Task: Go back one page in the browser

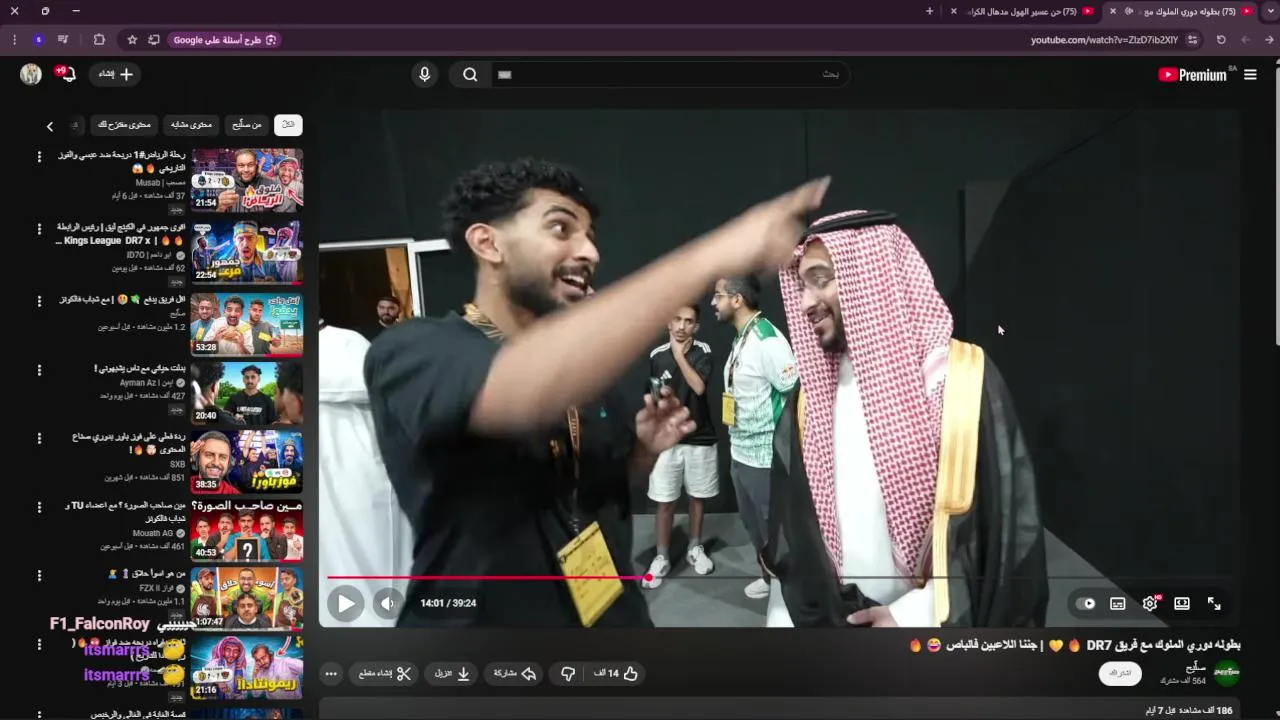Action: click(1270, 40)
